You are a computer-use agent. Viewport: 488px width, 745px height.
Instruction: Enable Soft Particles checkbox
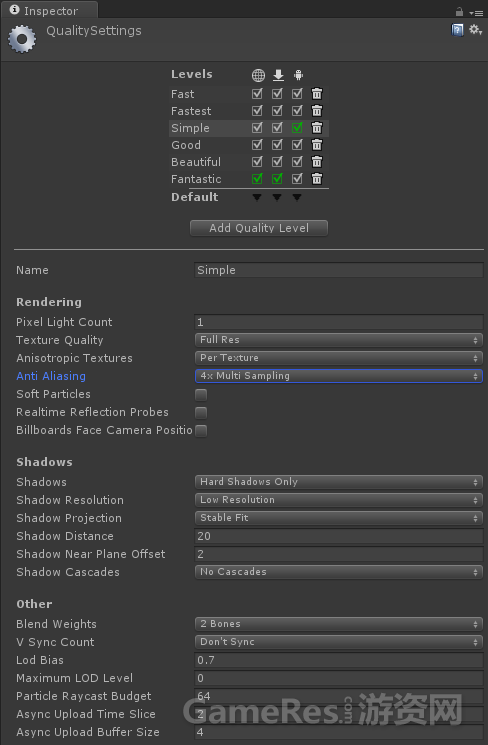tap(201, 395)
